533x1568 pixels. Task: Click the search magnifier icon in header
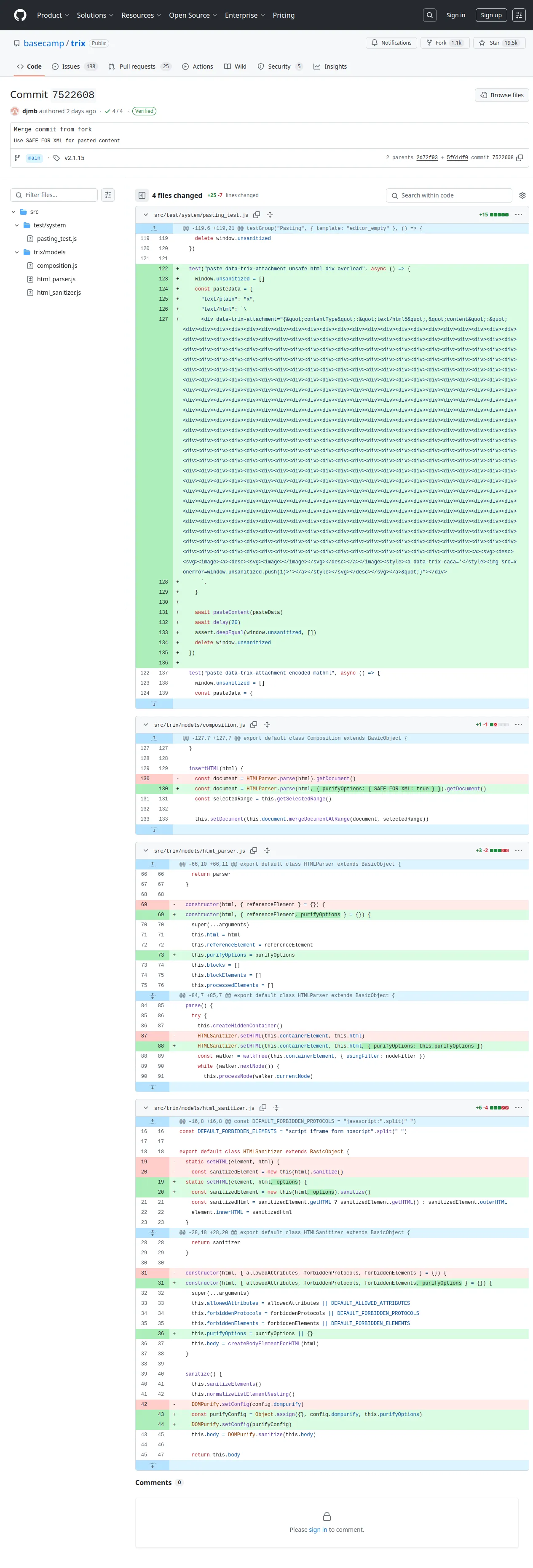point(429,15)
